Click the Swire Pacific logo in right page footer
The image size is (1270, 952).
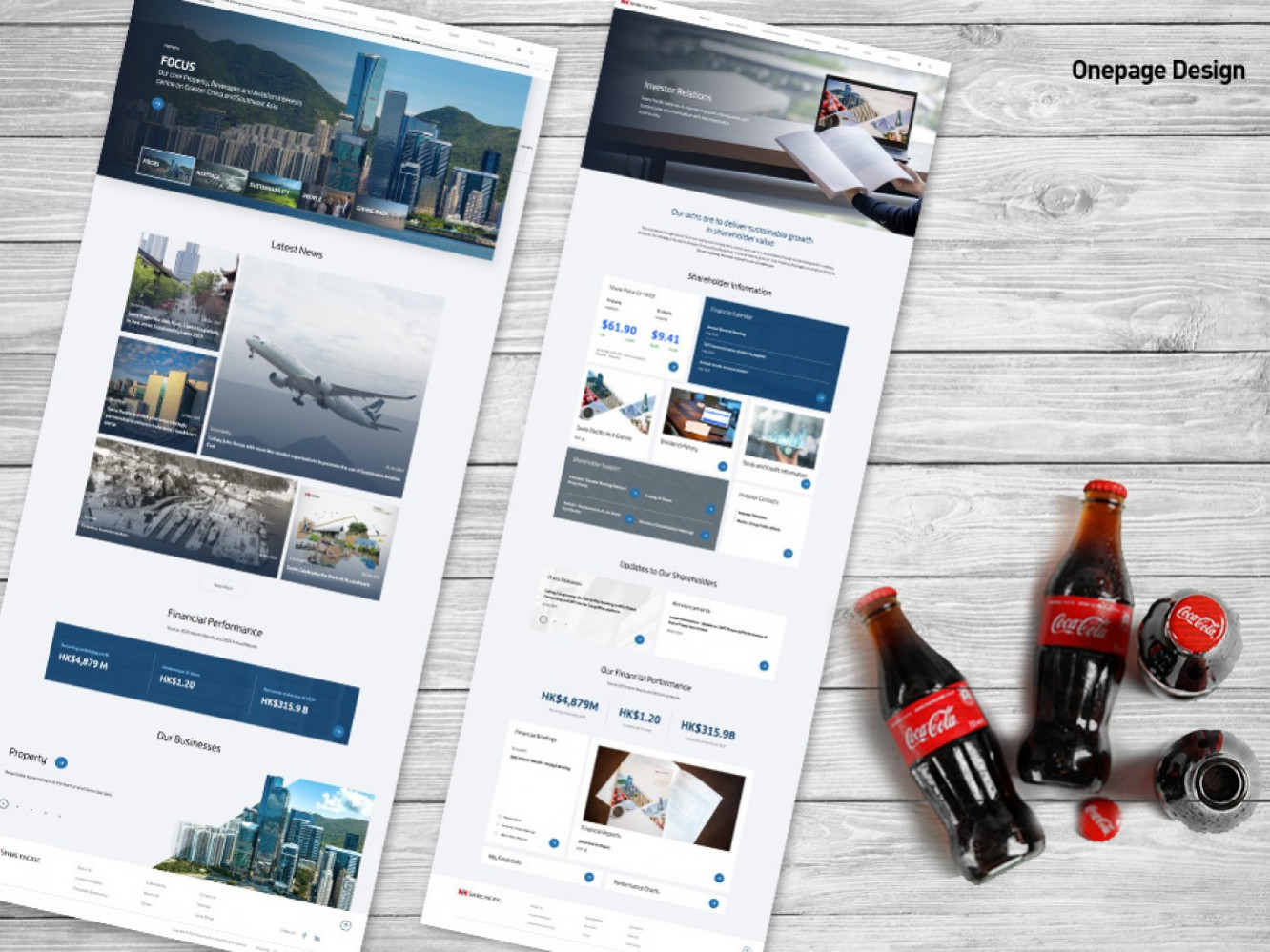(480, 896)
